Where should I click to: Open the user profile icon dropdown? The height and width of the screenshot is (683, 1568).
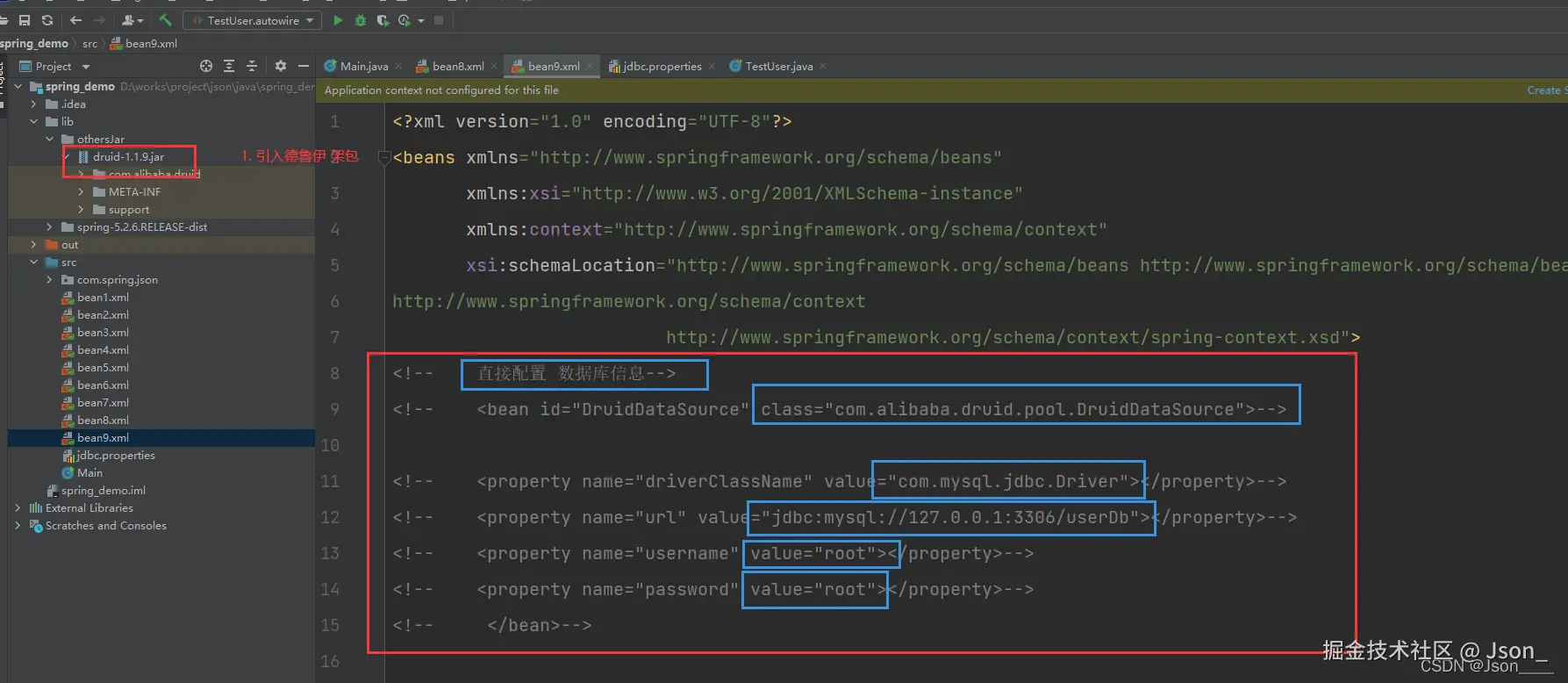click(132, 20)
